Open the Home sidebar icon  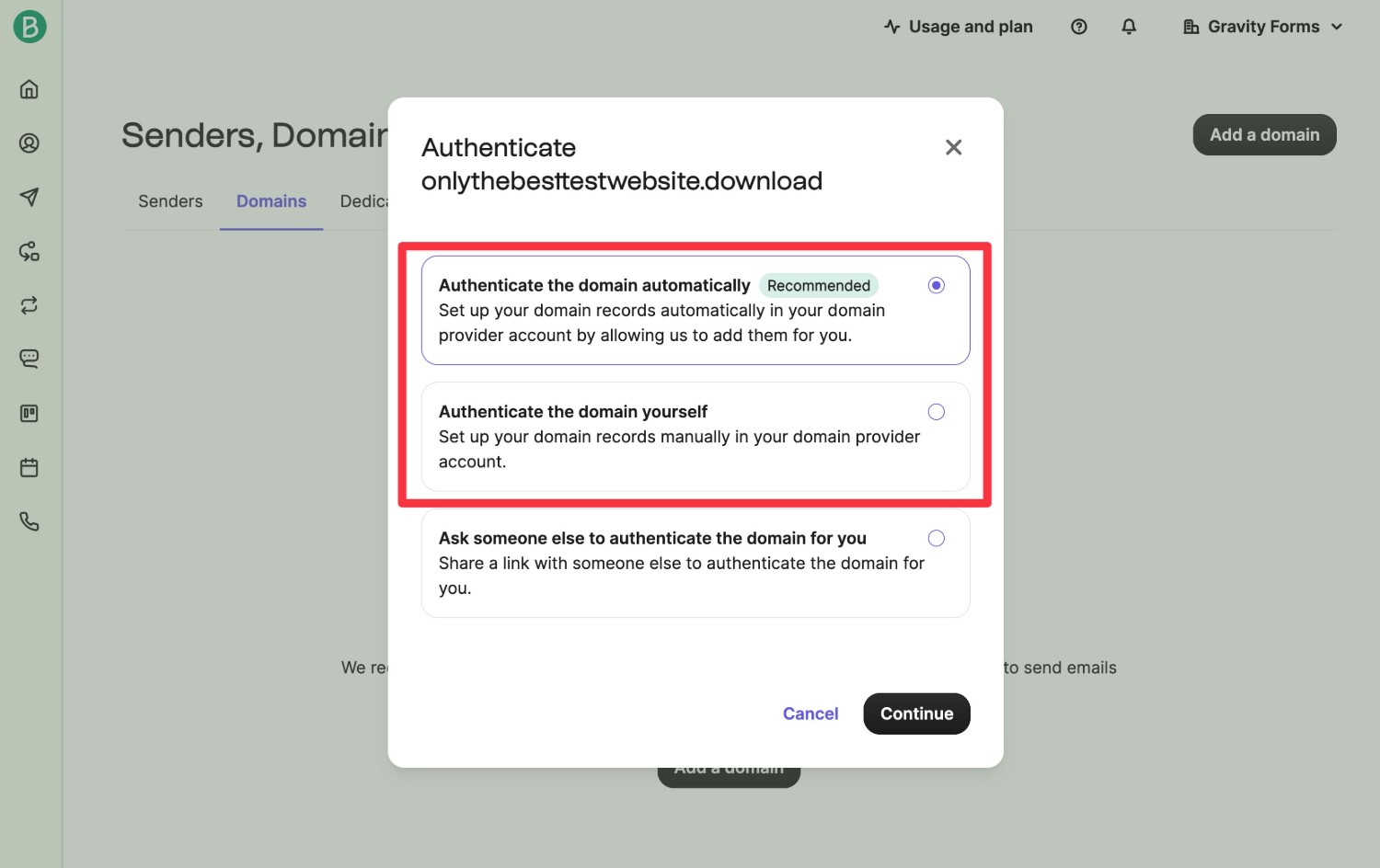point(29,89)
